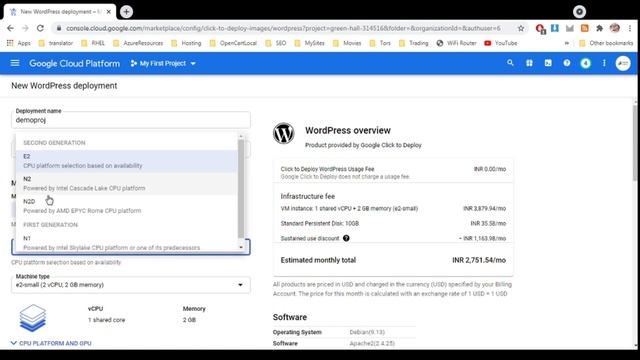Click the Google Cloud Platform logo text
The width and height of the screenshot is (640, 360).
[x=74, y=64]
